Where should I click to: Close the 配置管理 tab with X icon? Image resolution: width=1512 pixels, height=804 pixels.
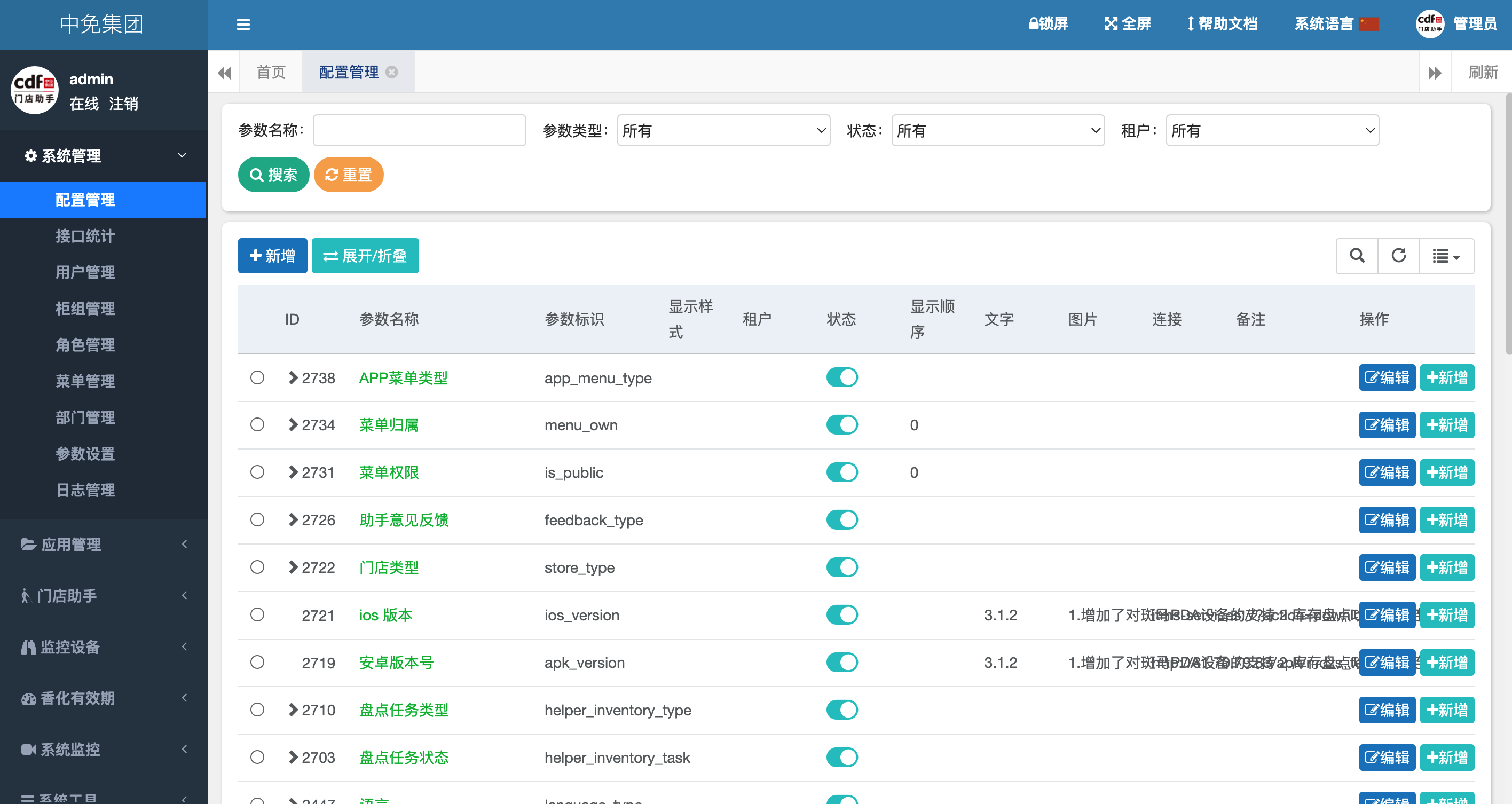pyautogui.click(x=392, y=72)
